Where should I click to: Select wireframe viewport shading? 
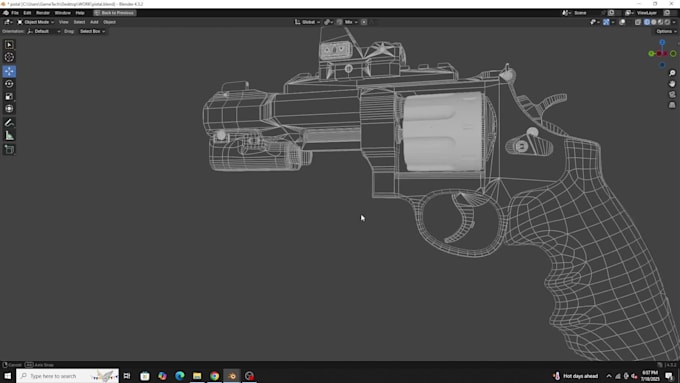[x=647, y=22]
